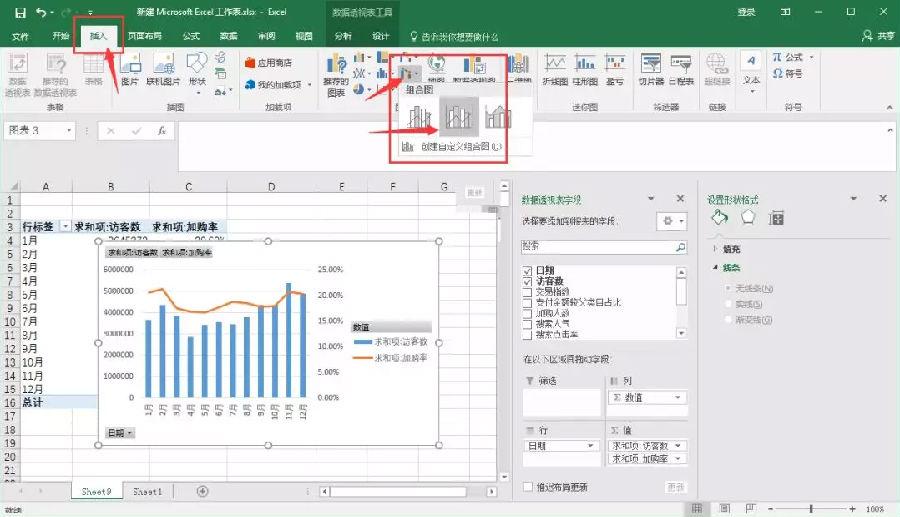Check the 搜索人气 field checkbox
The image size is (900, 517).
[527, 324]
